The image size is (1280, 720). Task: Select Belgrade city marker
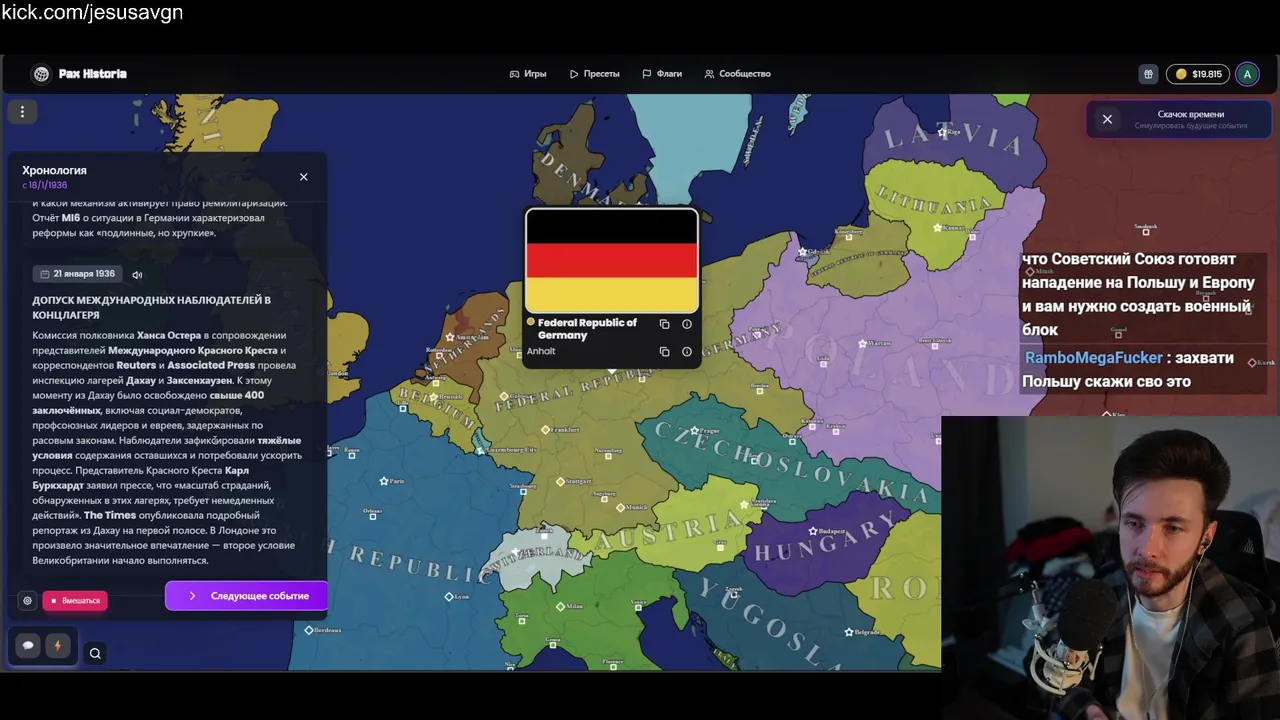coord(849,632)
